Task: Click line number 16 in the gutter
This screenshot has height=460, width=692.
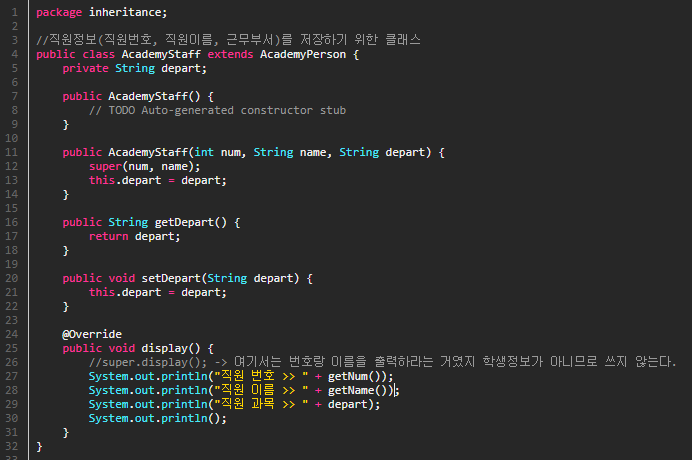Action: (x=12, y=222)
